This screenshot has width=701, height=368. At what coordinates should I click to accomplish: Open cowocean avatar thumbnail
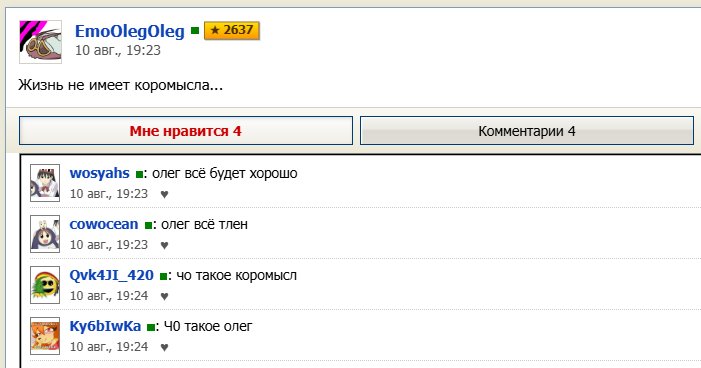(x=45, y=234)
